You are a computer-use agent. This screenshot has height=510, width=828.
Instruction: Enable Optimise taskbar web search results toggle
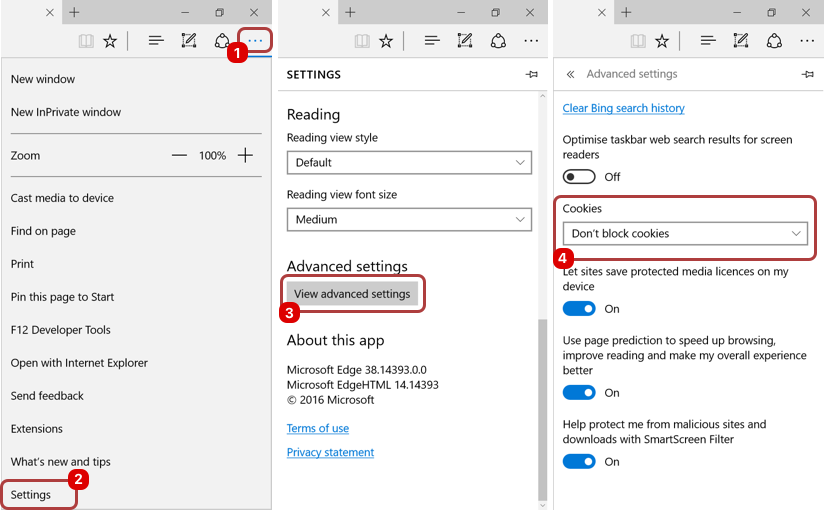pos(579,177)
